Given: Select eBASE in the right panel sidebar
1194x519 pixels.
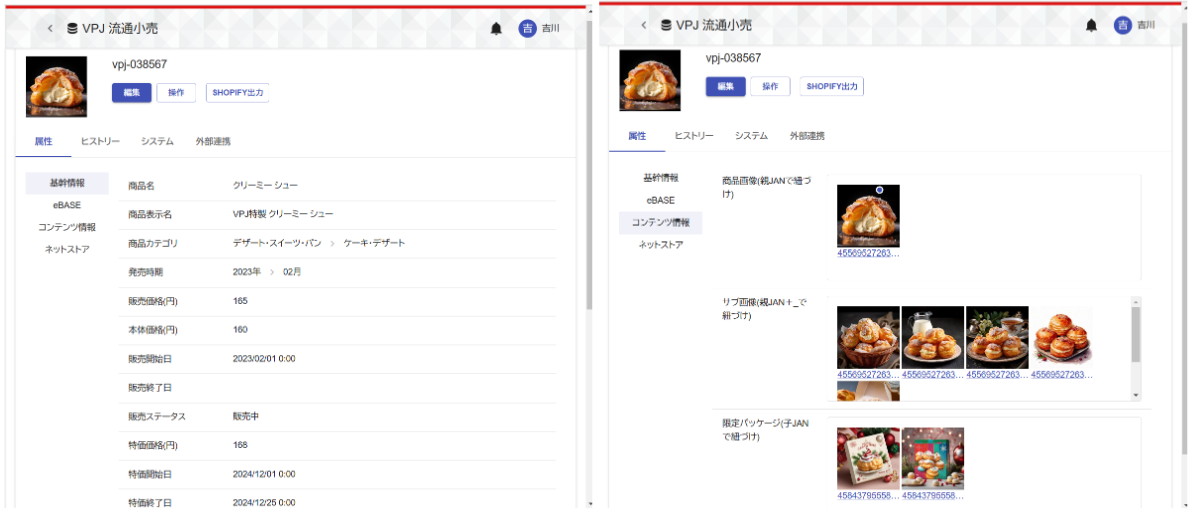Looking at the screenshot, I should (x=660, y=200).
